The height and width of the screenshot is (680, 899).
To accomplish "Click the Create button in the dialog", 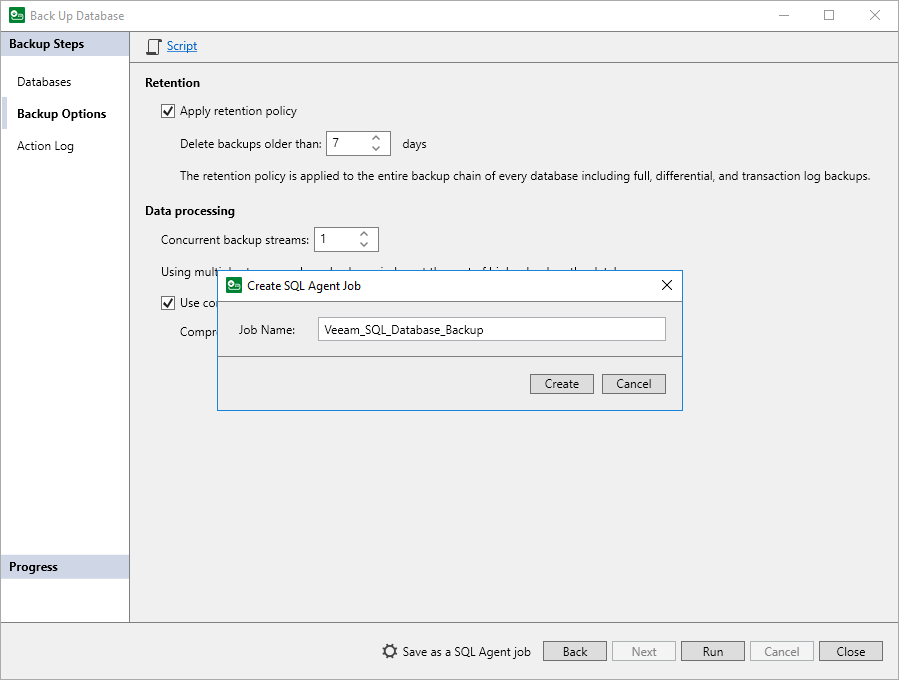I will pyautogui.click(x=561, y=383).
